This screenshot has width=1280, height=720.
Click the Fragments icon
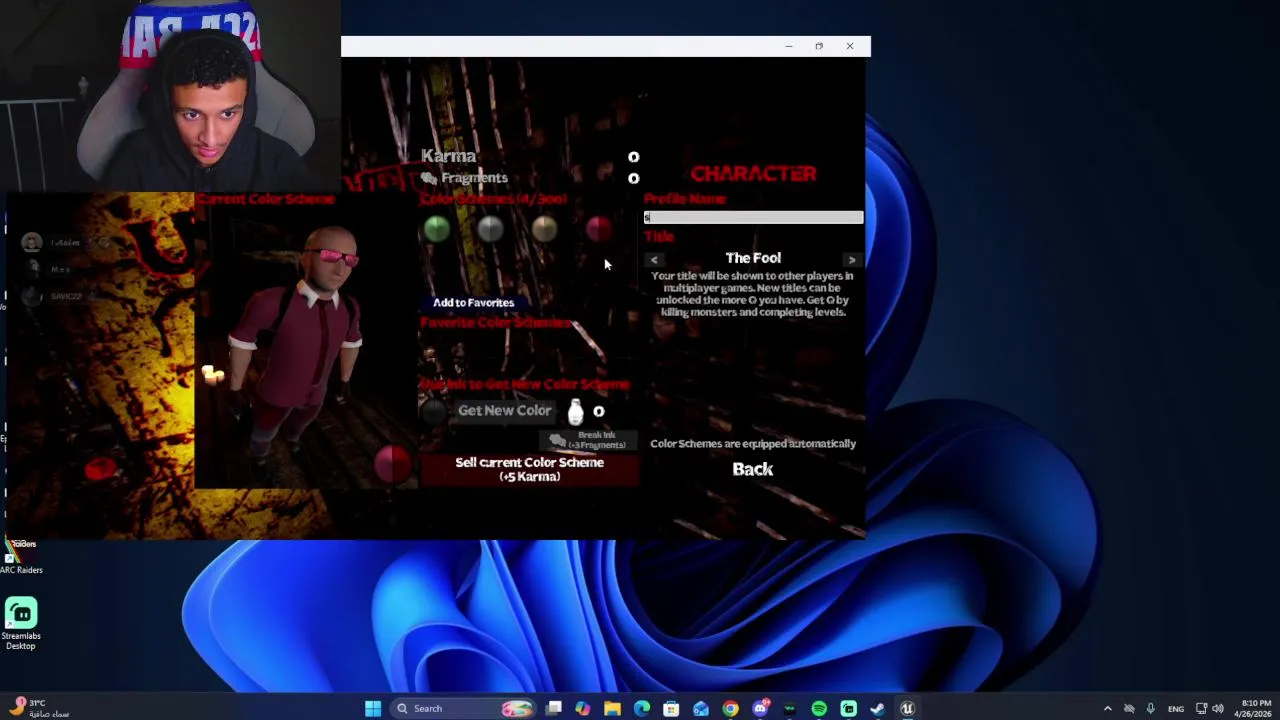[429, 178]
